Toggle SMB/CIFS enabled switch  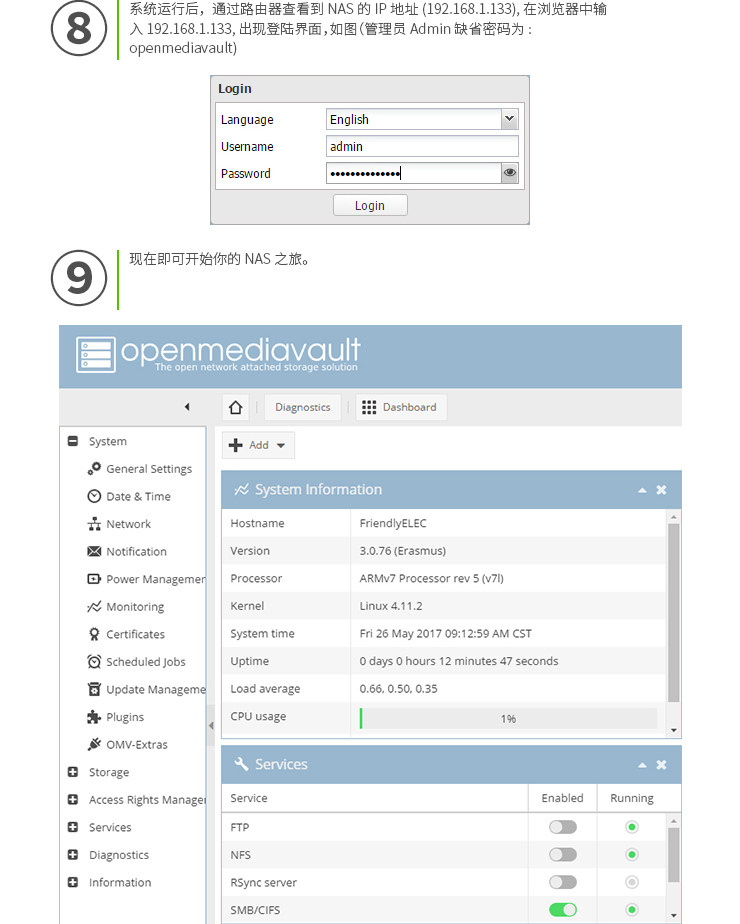point(563,910)
